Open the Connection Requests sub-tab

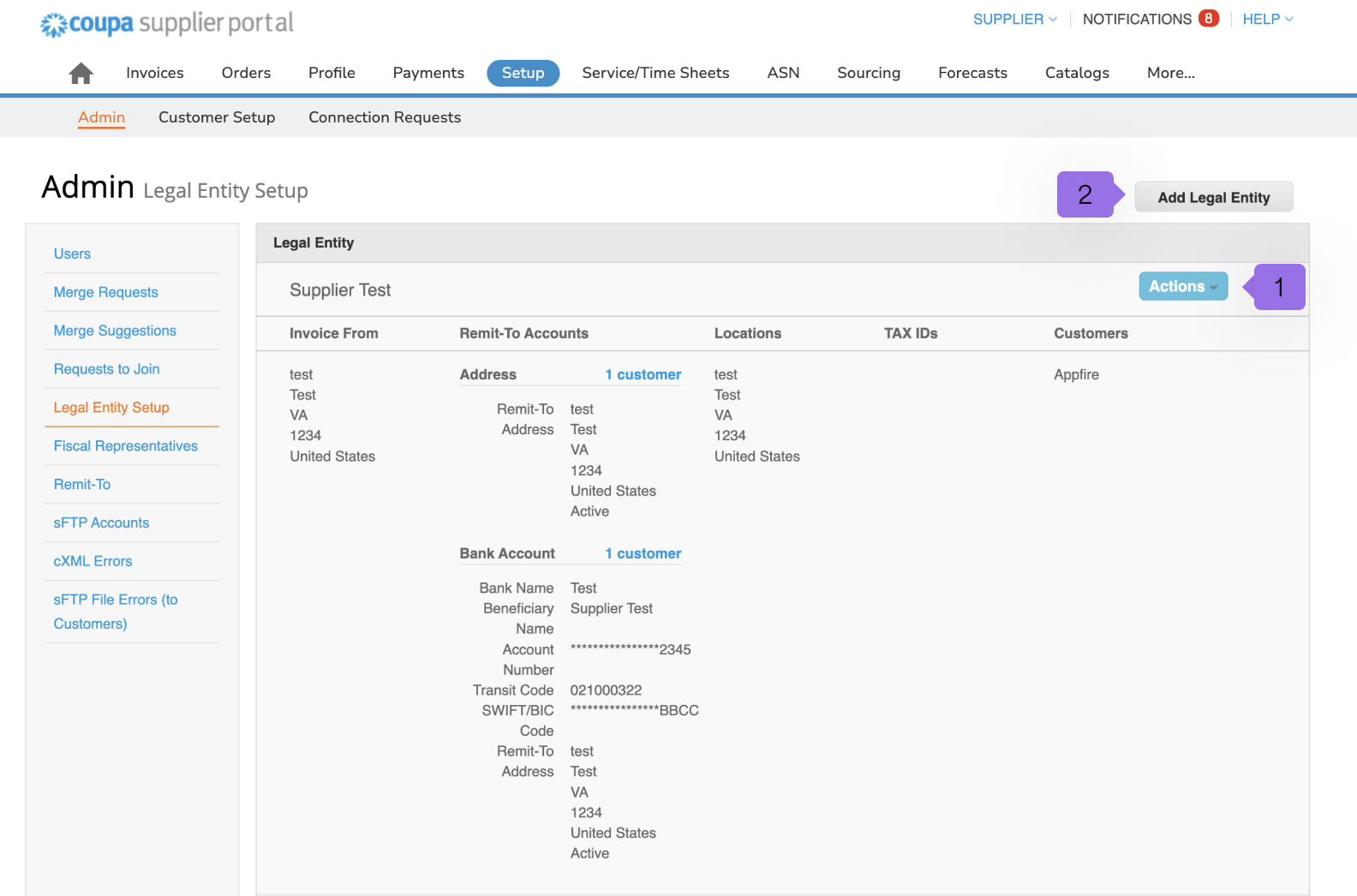pyautogui.click(x=385, y=117)
